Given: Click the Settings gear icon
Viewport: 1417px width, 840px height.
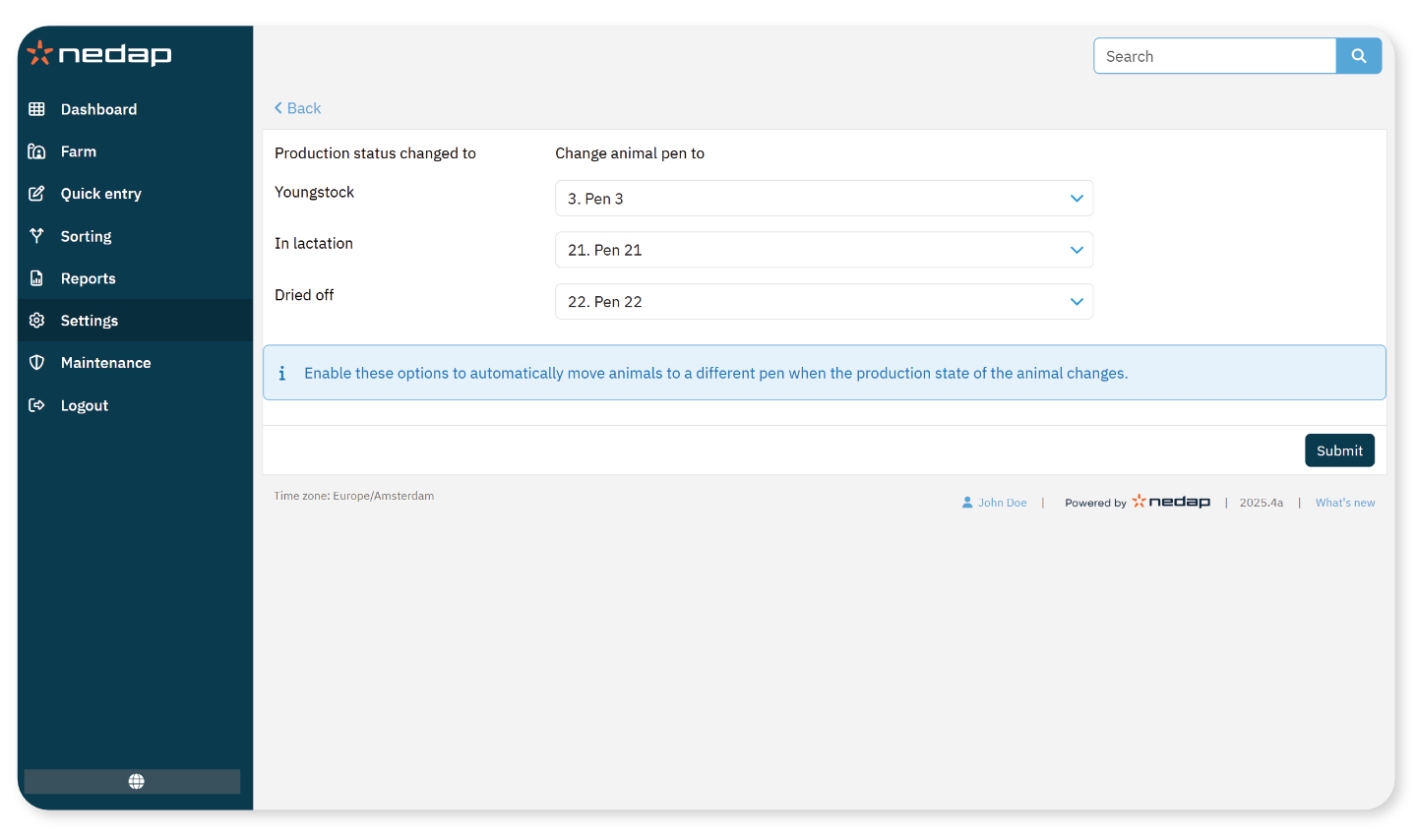Looking at the screenshot, I should 36,321.
